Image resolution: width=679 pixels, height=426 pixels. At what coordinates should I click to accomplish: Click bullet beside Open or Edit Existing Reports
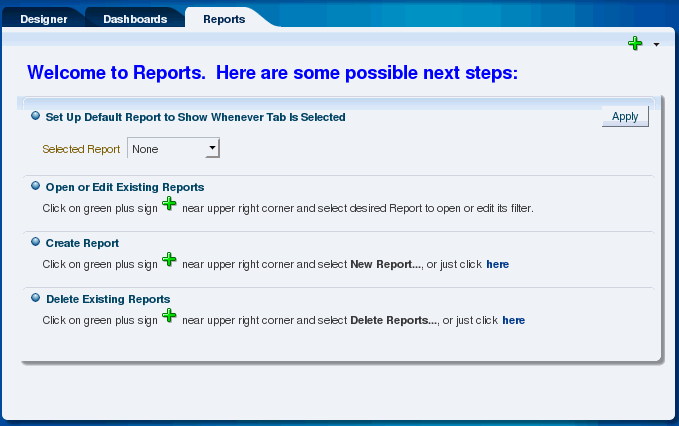point(36,186)
